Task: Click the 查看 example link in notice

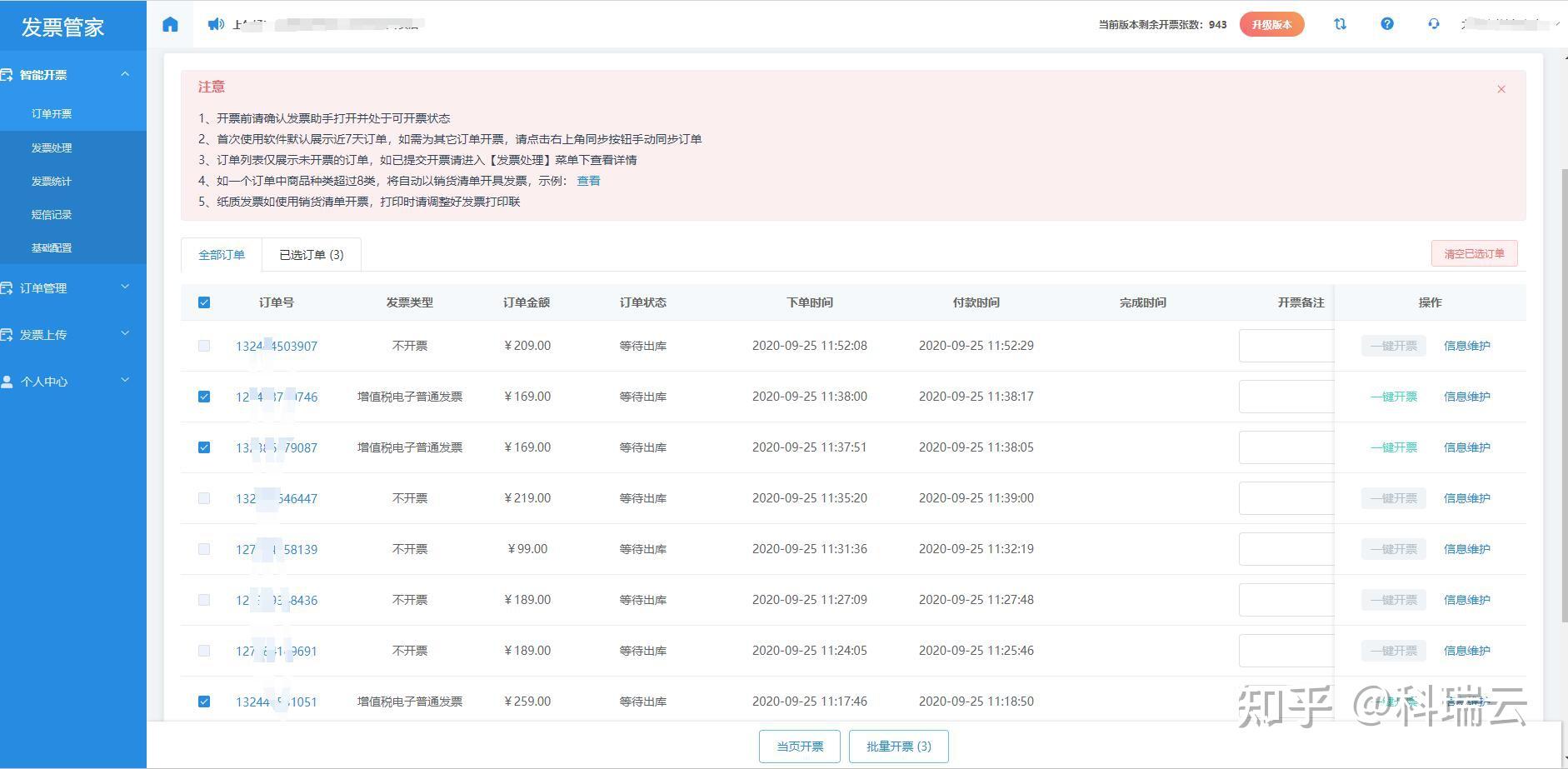Action: coord(588,181)
